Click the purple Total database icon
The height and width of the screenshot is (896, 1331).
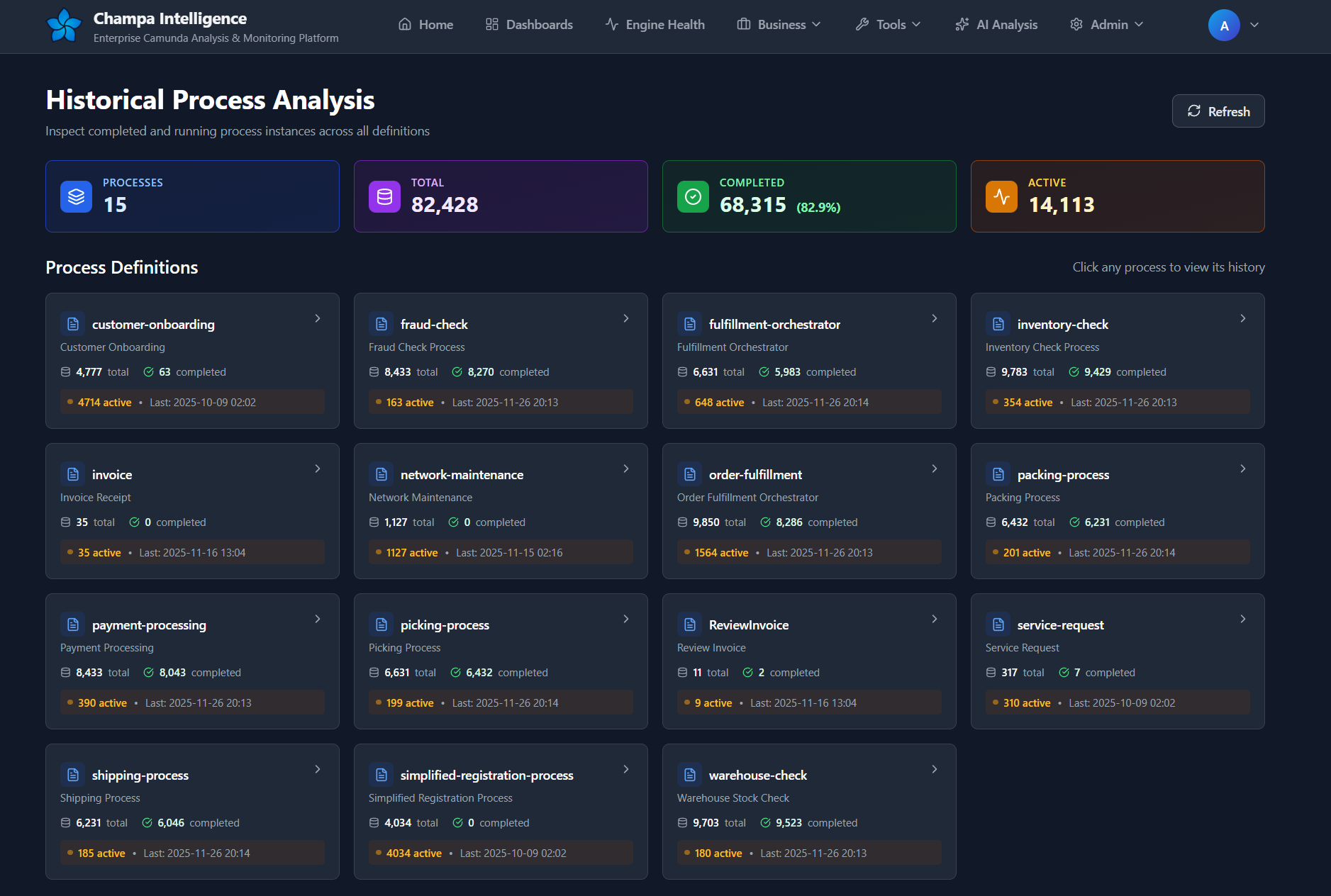click(384, 196)
